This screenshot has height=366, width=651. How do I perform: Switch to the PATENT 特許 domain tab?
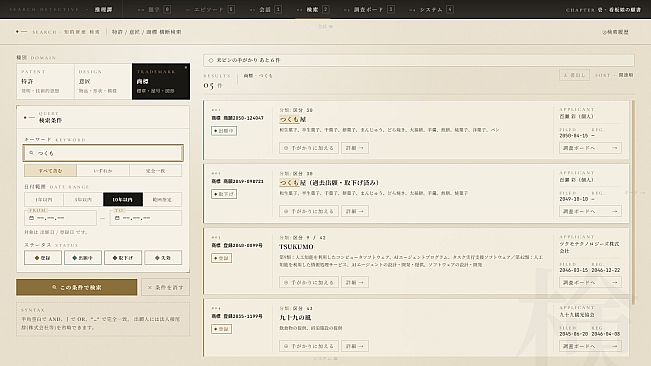click(45, 81)
